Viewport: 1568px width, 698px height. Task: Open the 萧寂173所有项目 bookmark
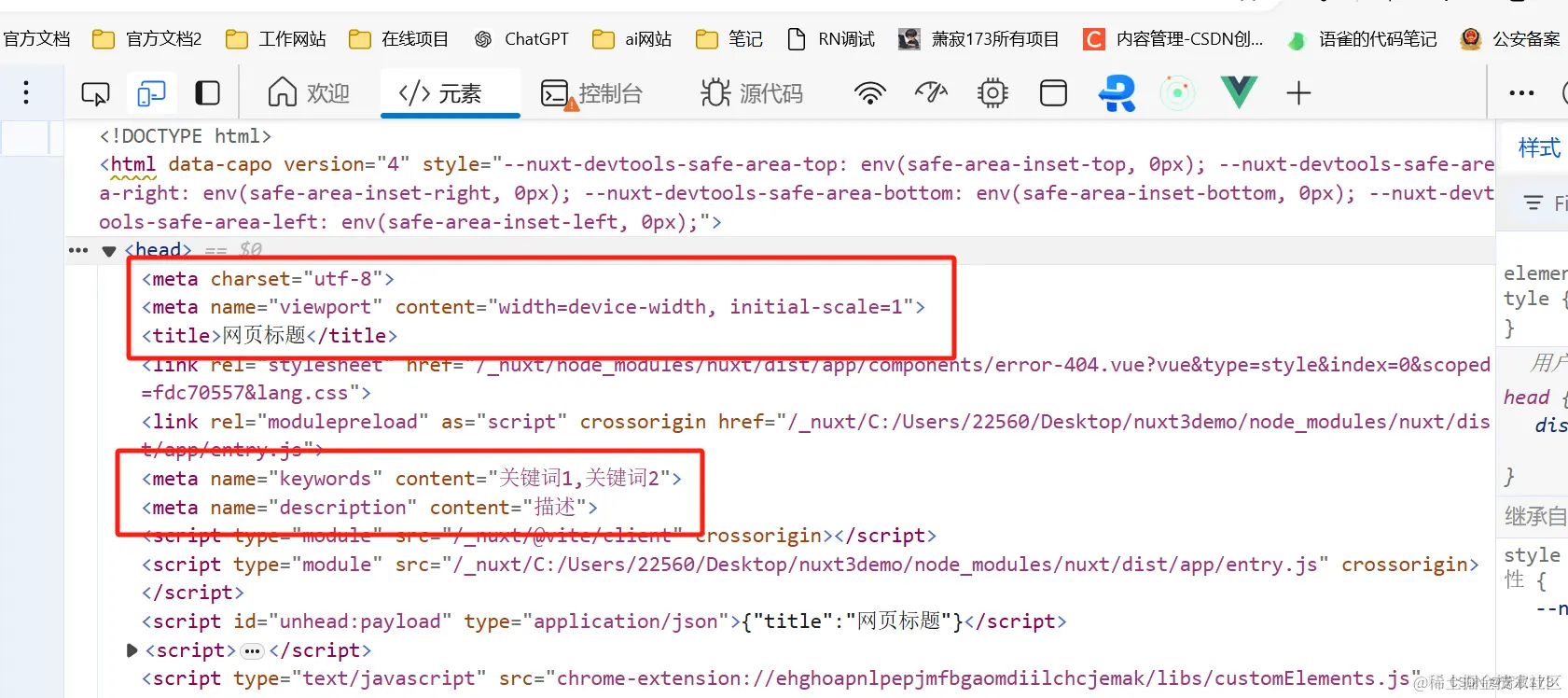[978, 39]
